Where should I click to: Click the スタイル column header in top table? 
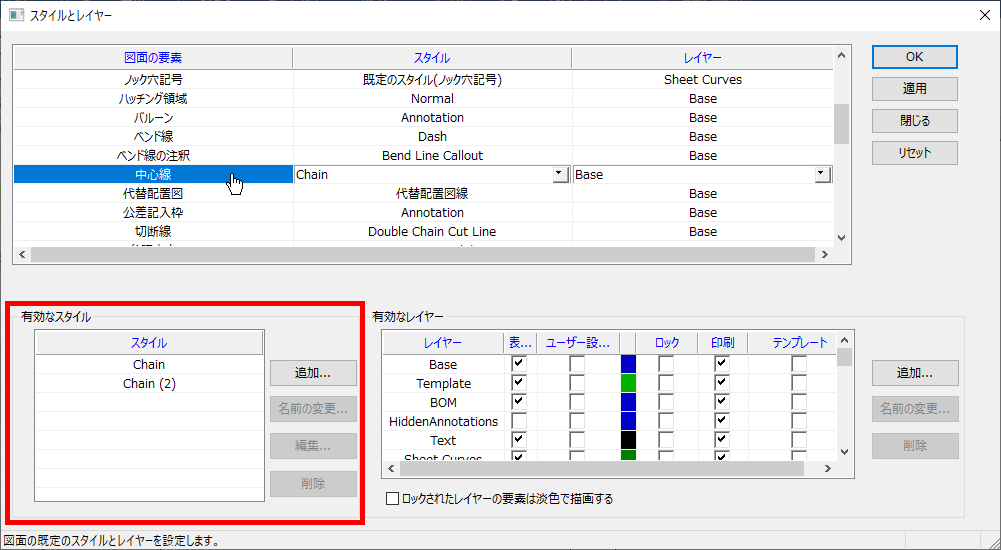point(431,59)
